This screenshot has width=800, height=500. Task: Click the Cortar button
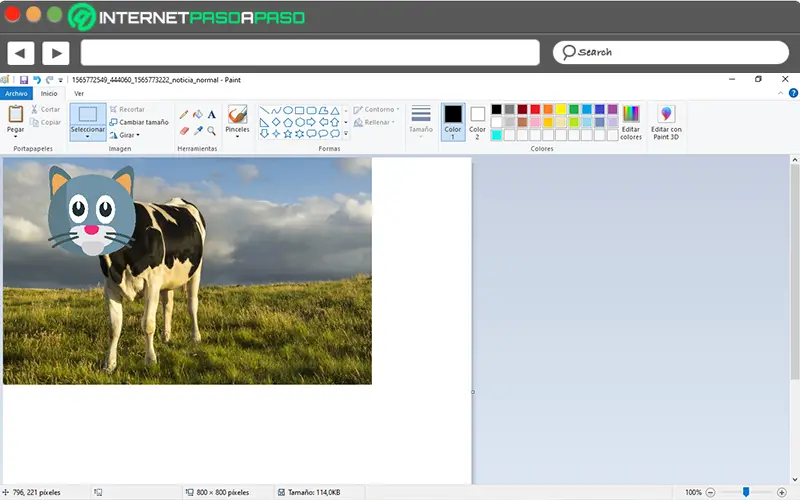click(45, 109)
